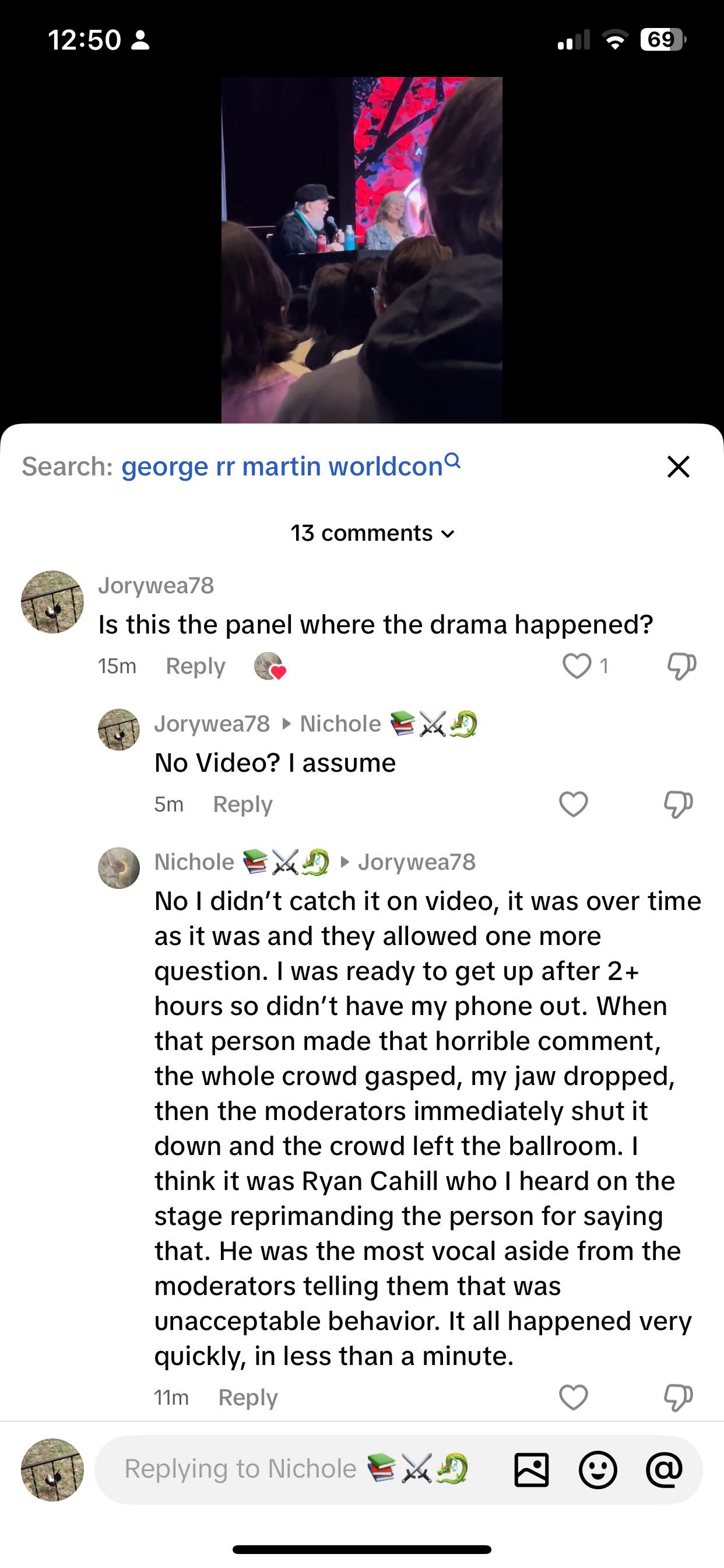Open the emoji picker
This screenshot has width=724, height=1568.
point(598,1469)
